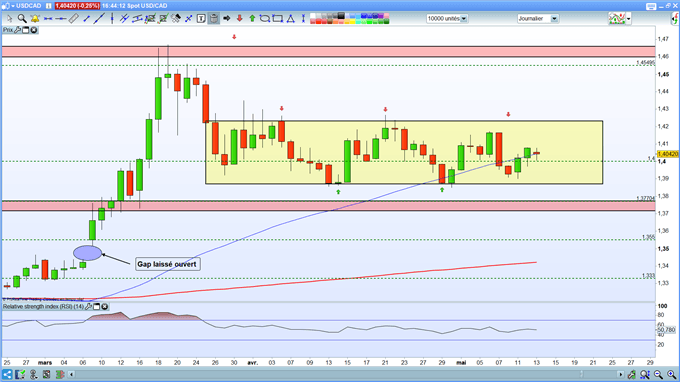Viewport: 680px width, 382px height.
Task: Select the rectangle drawing tool
Action: coord(278,19)
